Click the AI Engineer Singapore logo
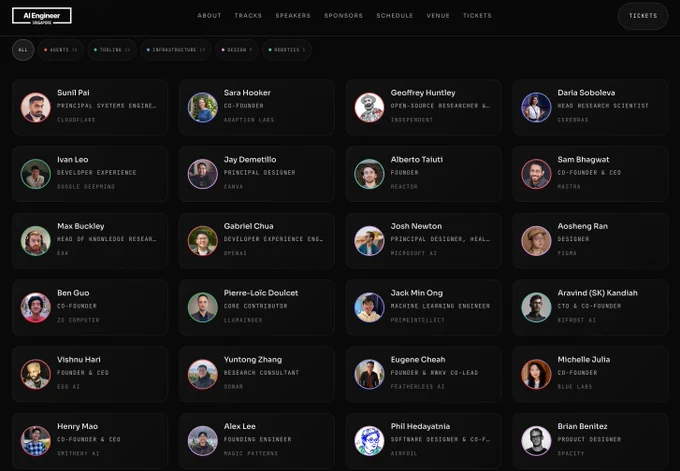This screenshot has width=680, height=471. click(x=42, y=16)
